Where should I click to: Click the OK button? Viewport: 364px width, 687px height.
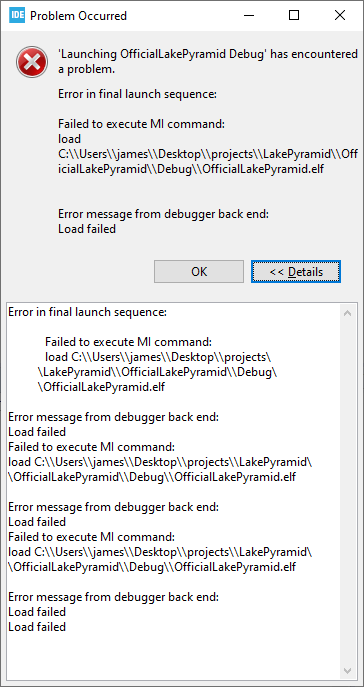click(x=199, y=272)
